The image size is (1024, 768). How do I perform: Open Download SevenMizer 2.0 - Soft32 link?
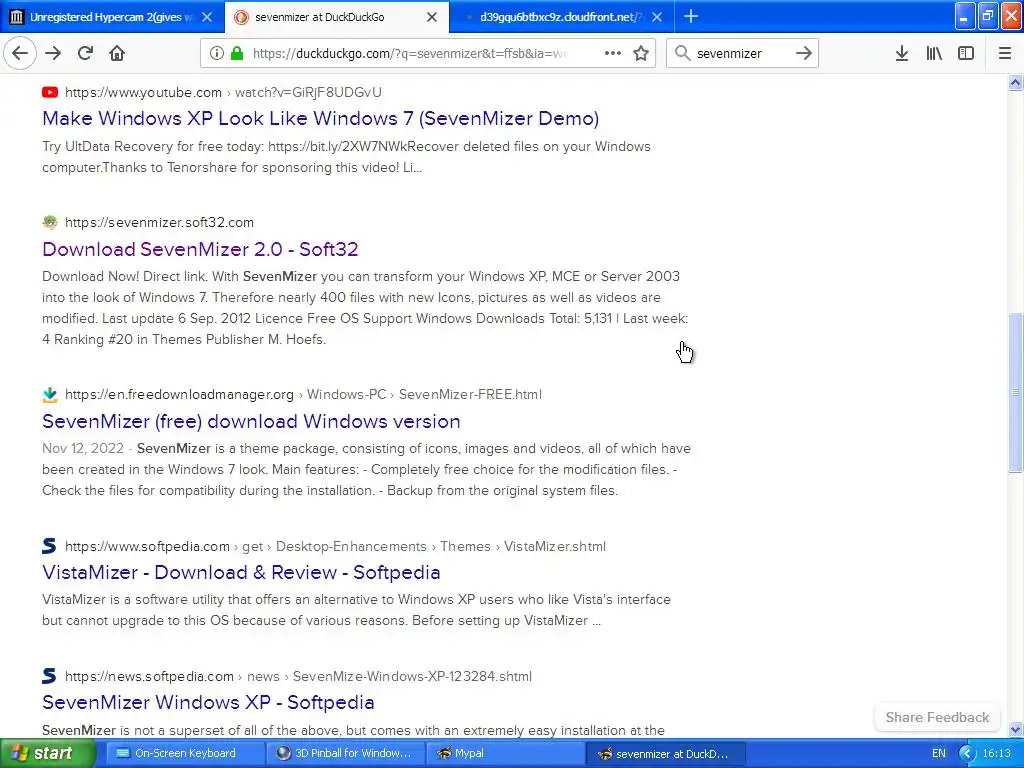click(x=200, y=249)
